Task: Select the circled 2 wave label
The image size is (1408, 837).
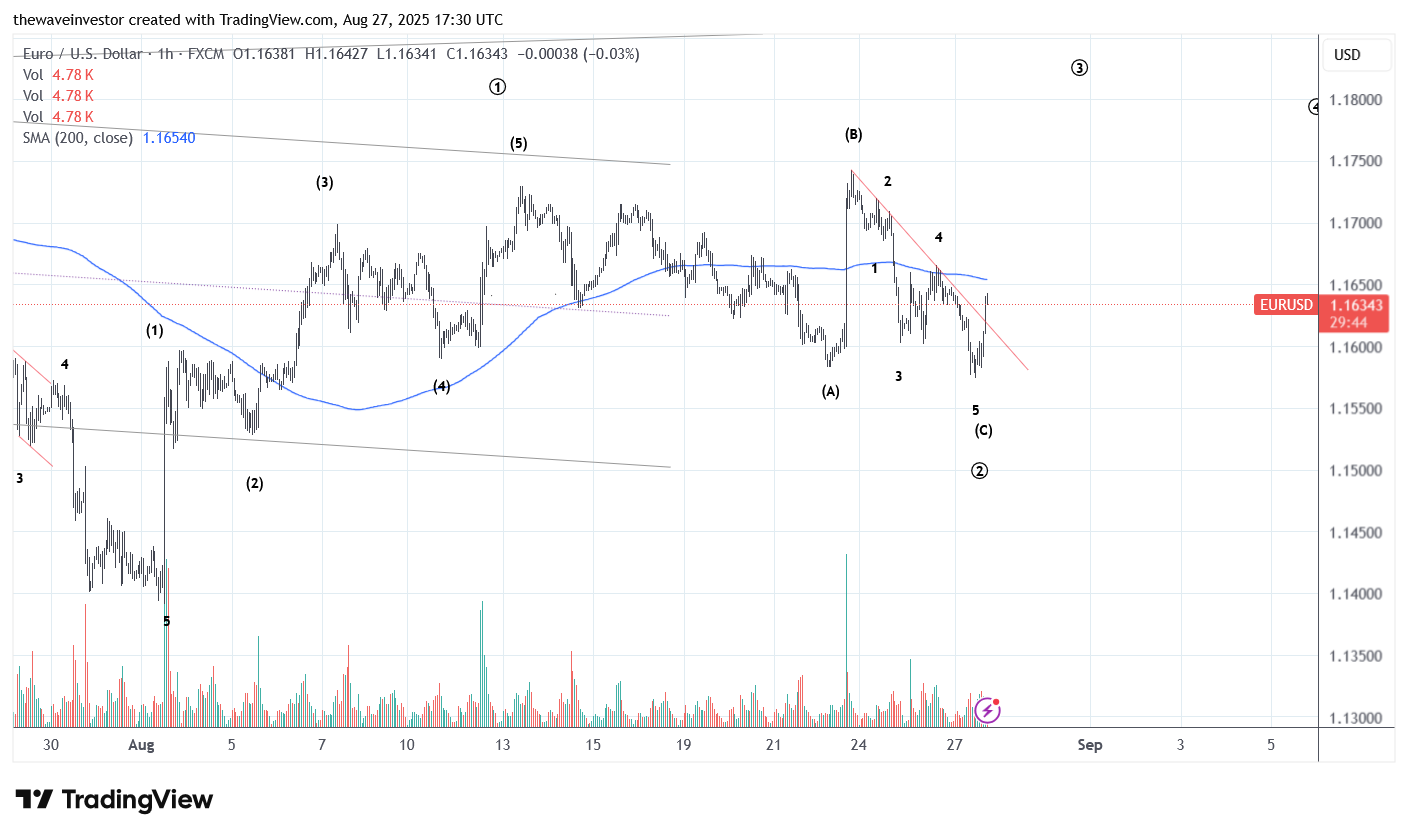Action: pyautogui.click(x=980, y=471)
